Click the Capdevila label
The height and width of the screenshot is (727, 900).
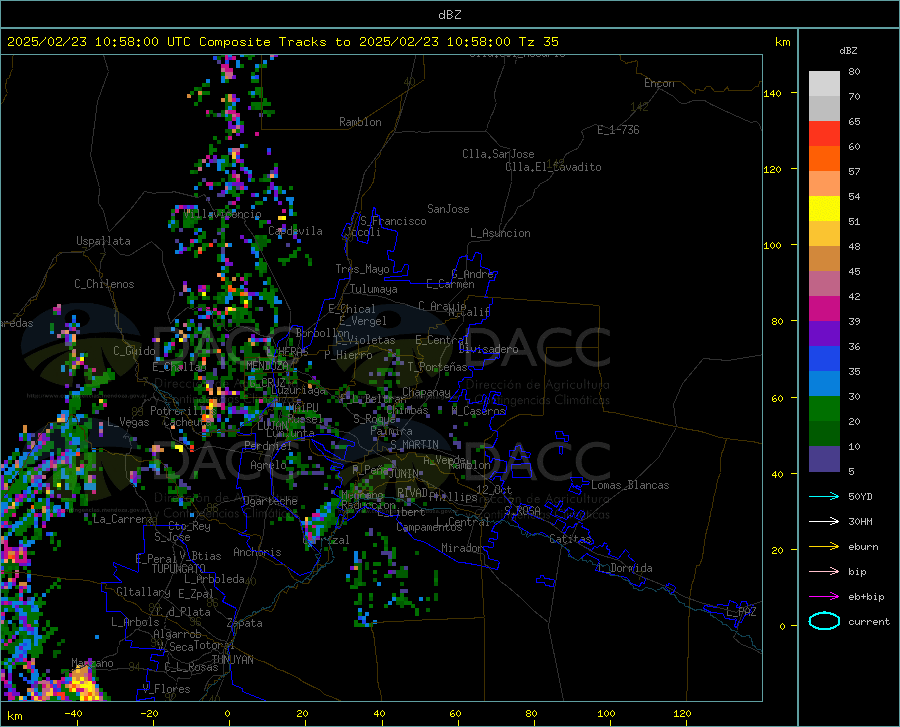pos(295,231)
